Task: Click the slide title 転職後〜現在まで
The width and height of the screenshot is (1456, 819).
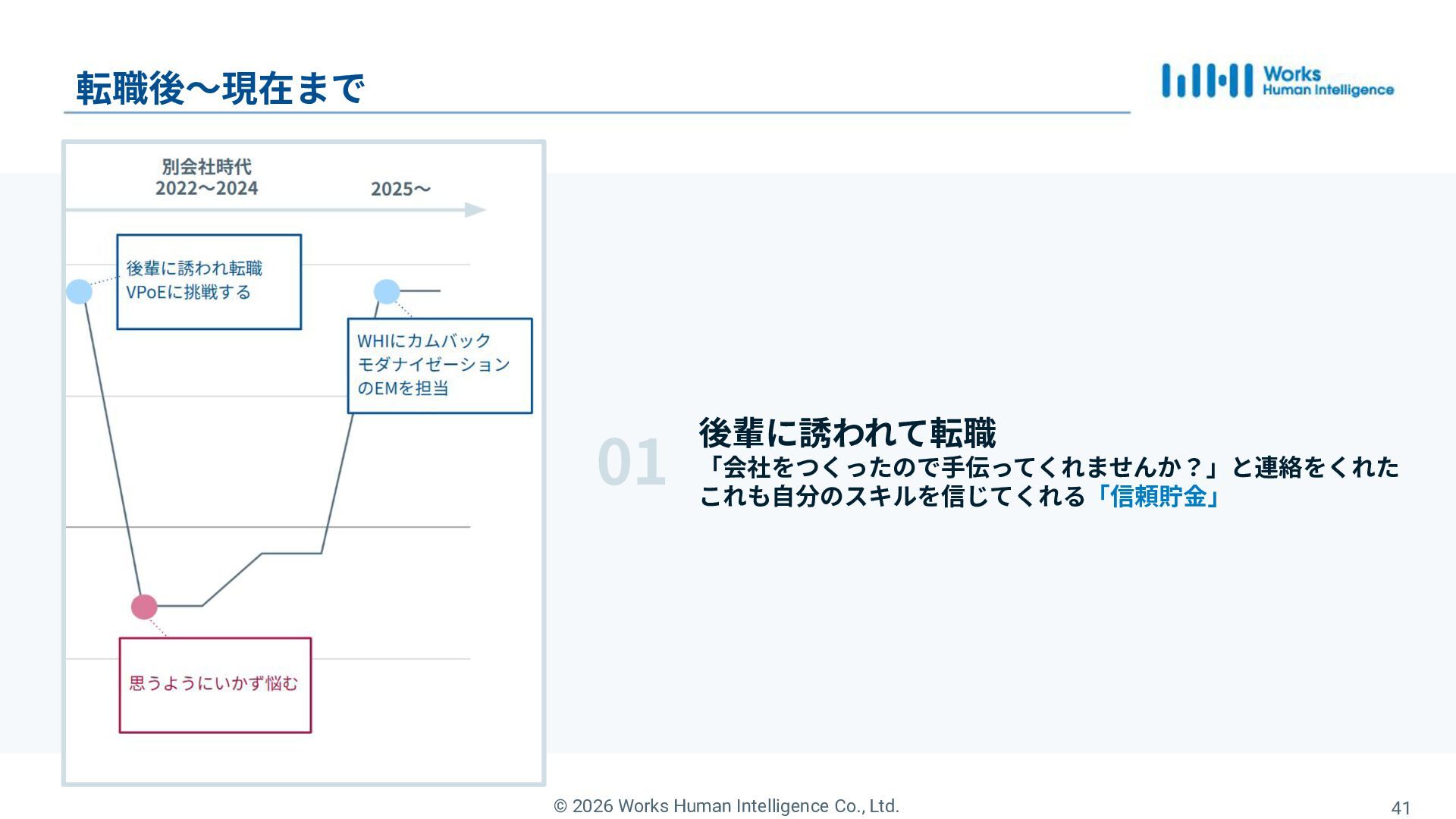Action: coord(220,89)
